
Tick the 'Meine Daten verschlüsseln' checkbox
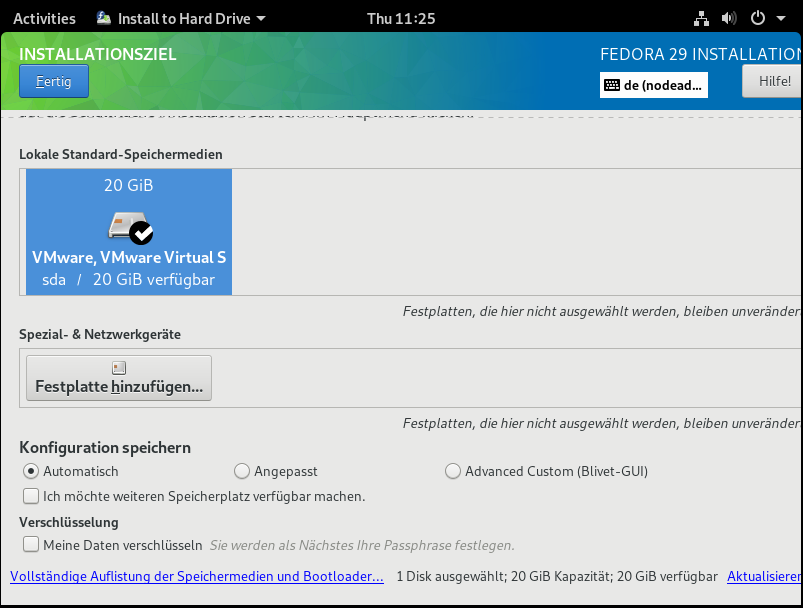31,544
